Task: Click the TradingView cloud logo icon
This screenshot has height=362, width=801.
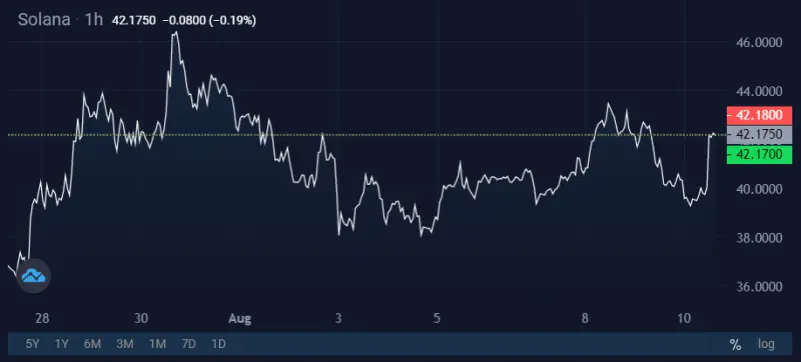Action: (x=34, y=276)
